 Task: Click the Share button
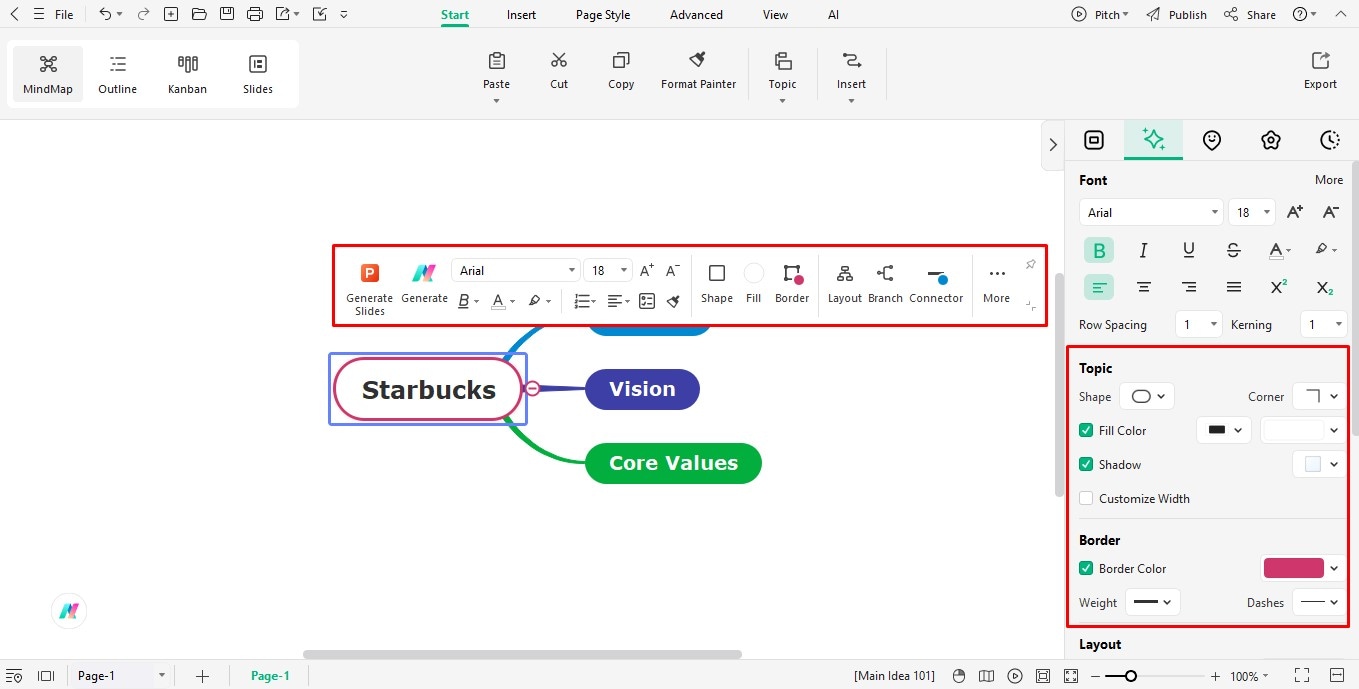coord(1250,15)
